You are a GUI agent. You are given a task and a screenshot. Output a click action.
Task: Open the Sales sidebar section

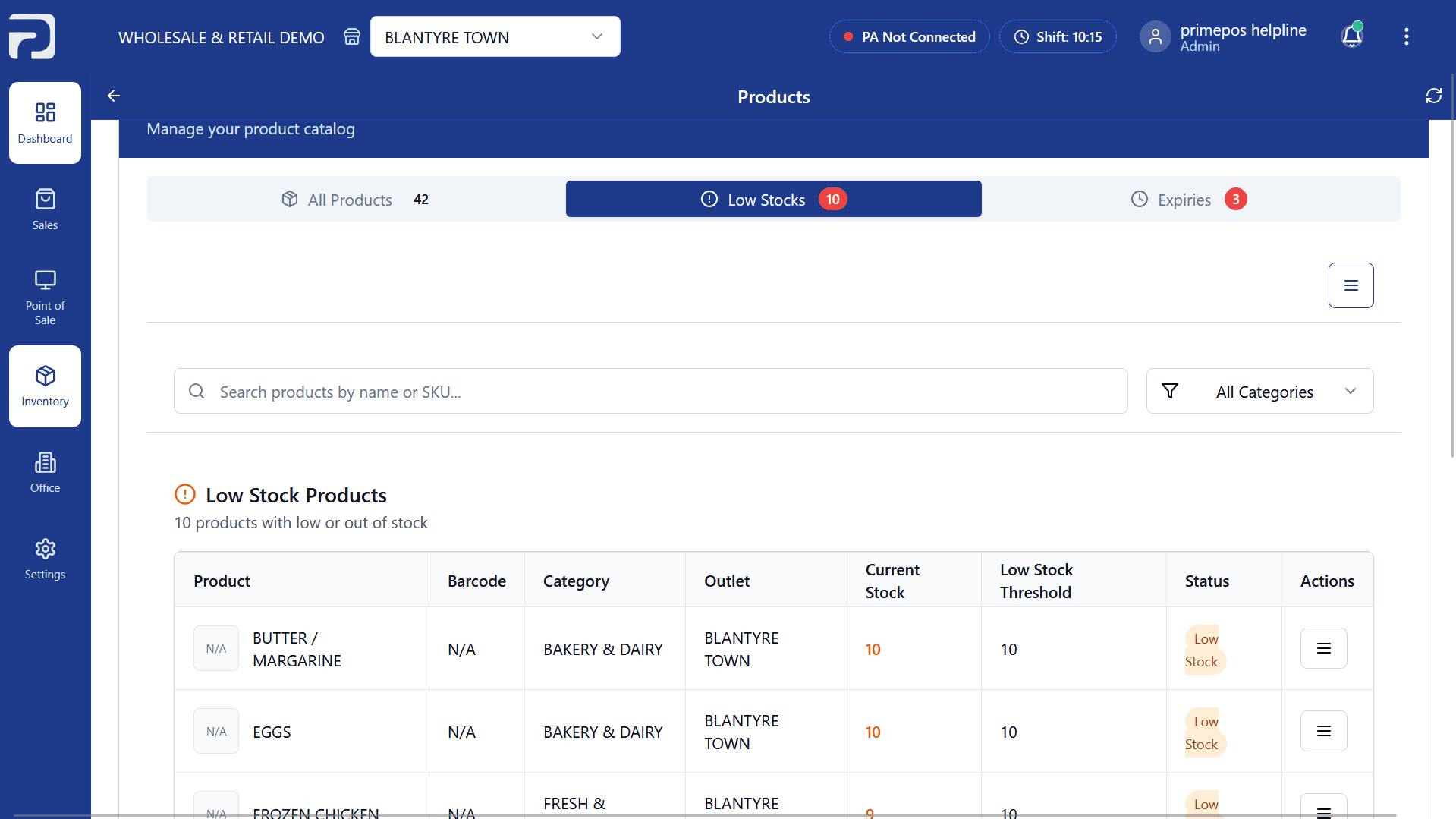[x=45, y=209]
